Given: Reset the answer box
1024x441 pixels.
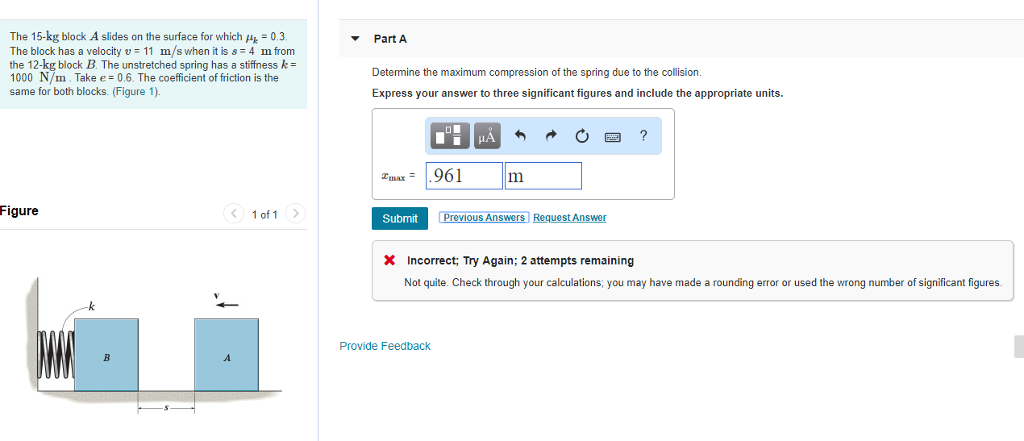Looking at the screenshot, I should (580, 136).
